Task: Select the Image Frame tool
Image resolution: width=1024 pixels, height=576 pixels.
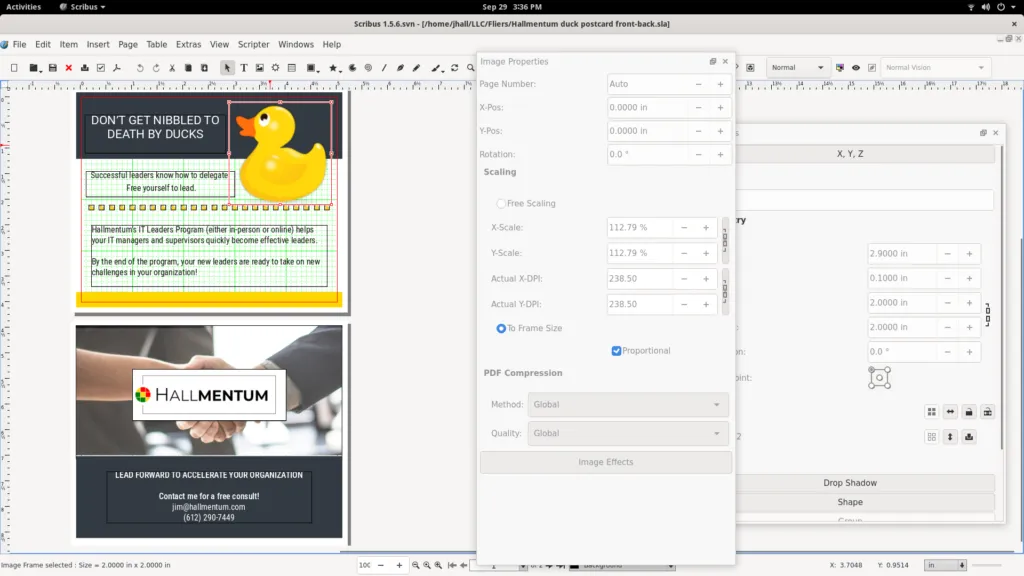Action: (x=260, y=68)
